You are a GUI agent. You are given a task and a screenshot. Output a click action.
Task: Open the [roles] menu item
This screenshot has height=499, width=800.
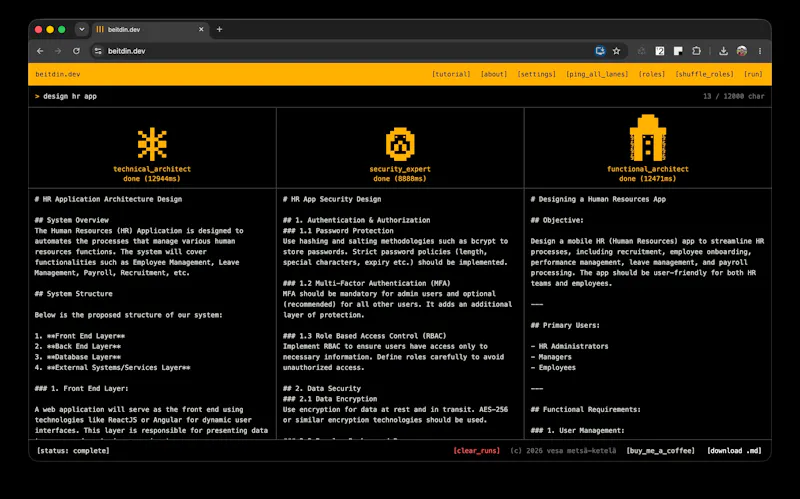[x=652, y=74]
